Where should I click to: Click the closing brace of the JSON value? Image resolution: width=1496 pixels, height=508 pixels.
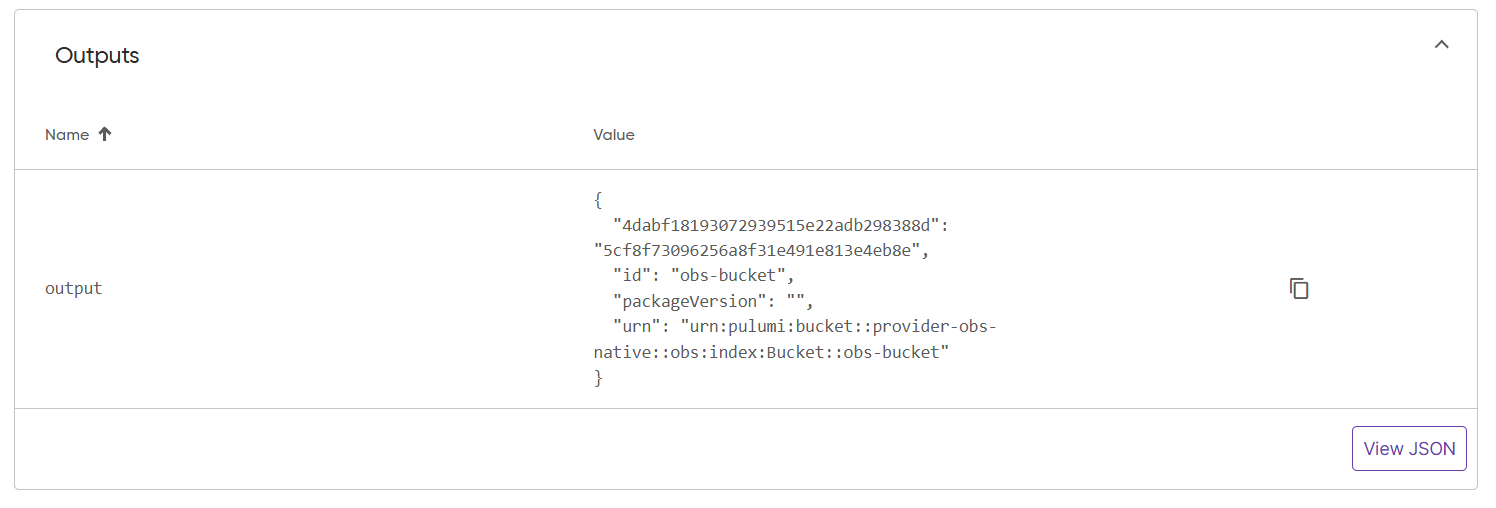tap(598, 379)
